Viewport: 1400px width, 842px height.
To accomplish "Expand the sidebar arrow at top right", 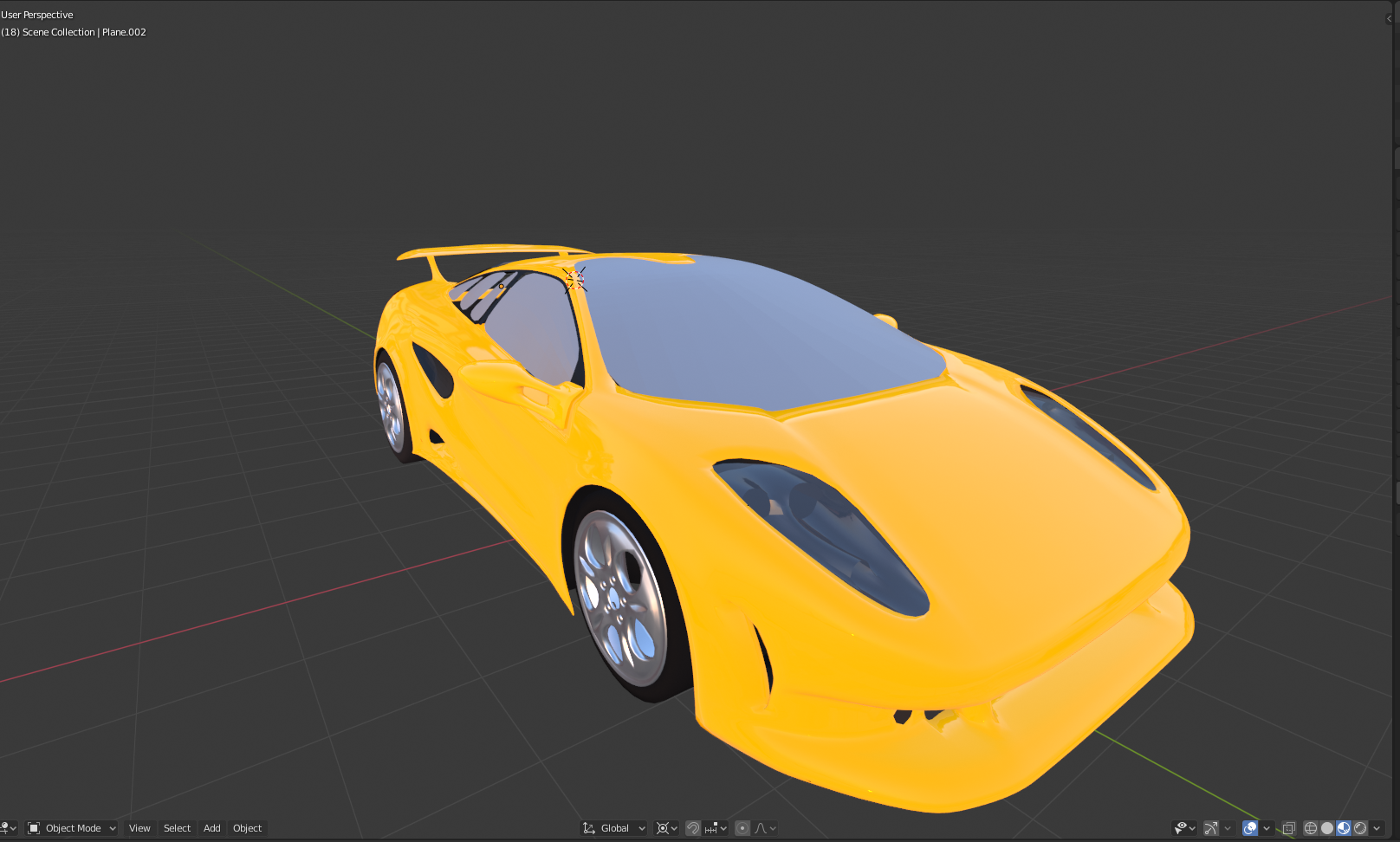I will [x=1389, y=18].
